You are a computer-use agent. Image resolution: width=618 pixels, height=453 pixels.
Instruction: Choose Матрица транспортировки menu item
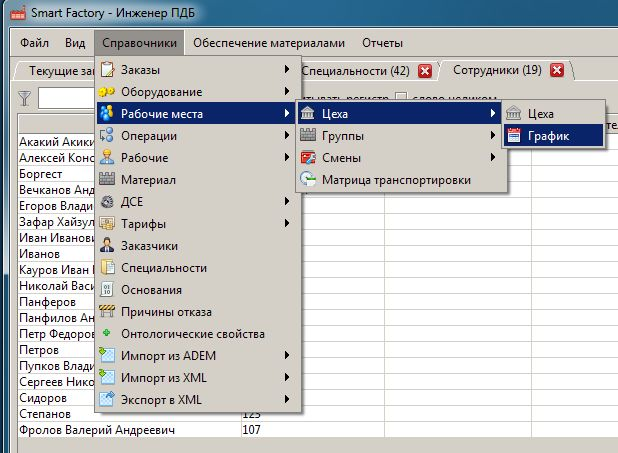tap(401, 180)
